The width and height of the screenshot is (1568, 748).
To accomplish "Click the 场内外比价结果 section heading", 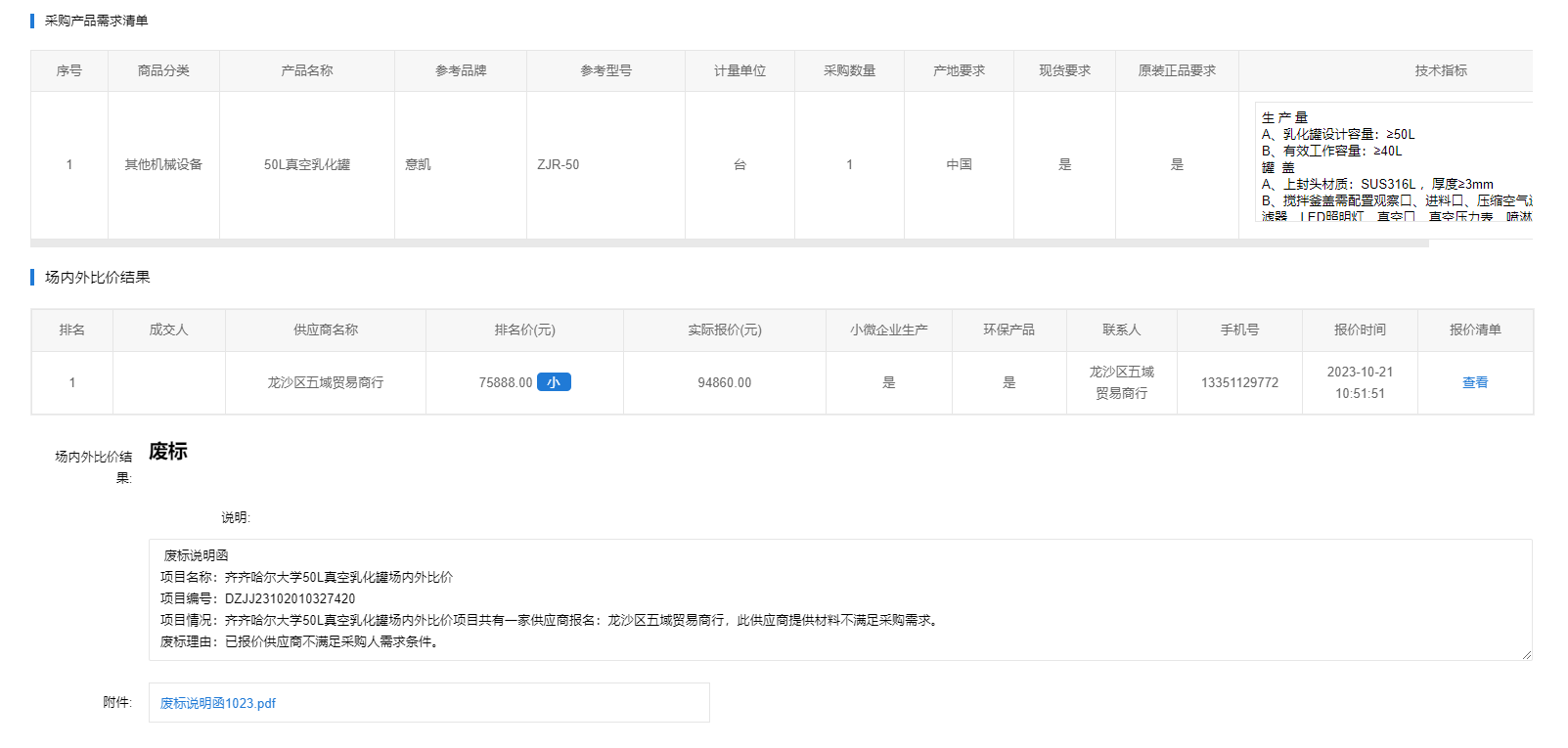I will 97,278.
